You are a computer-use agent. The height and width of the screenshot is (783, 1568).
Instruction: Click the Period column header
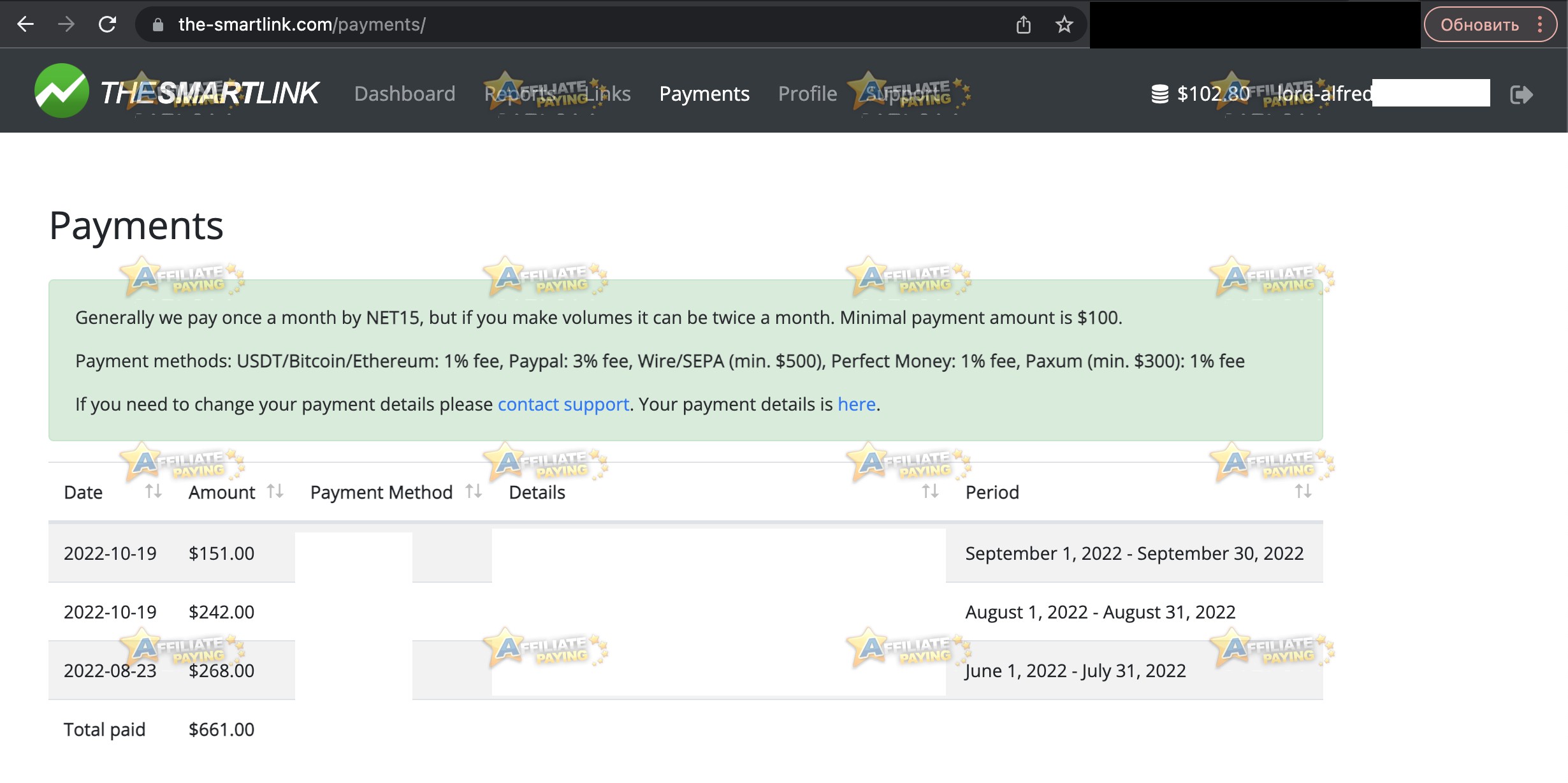[x=992, y=492]
